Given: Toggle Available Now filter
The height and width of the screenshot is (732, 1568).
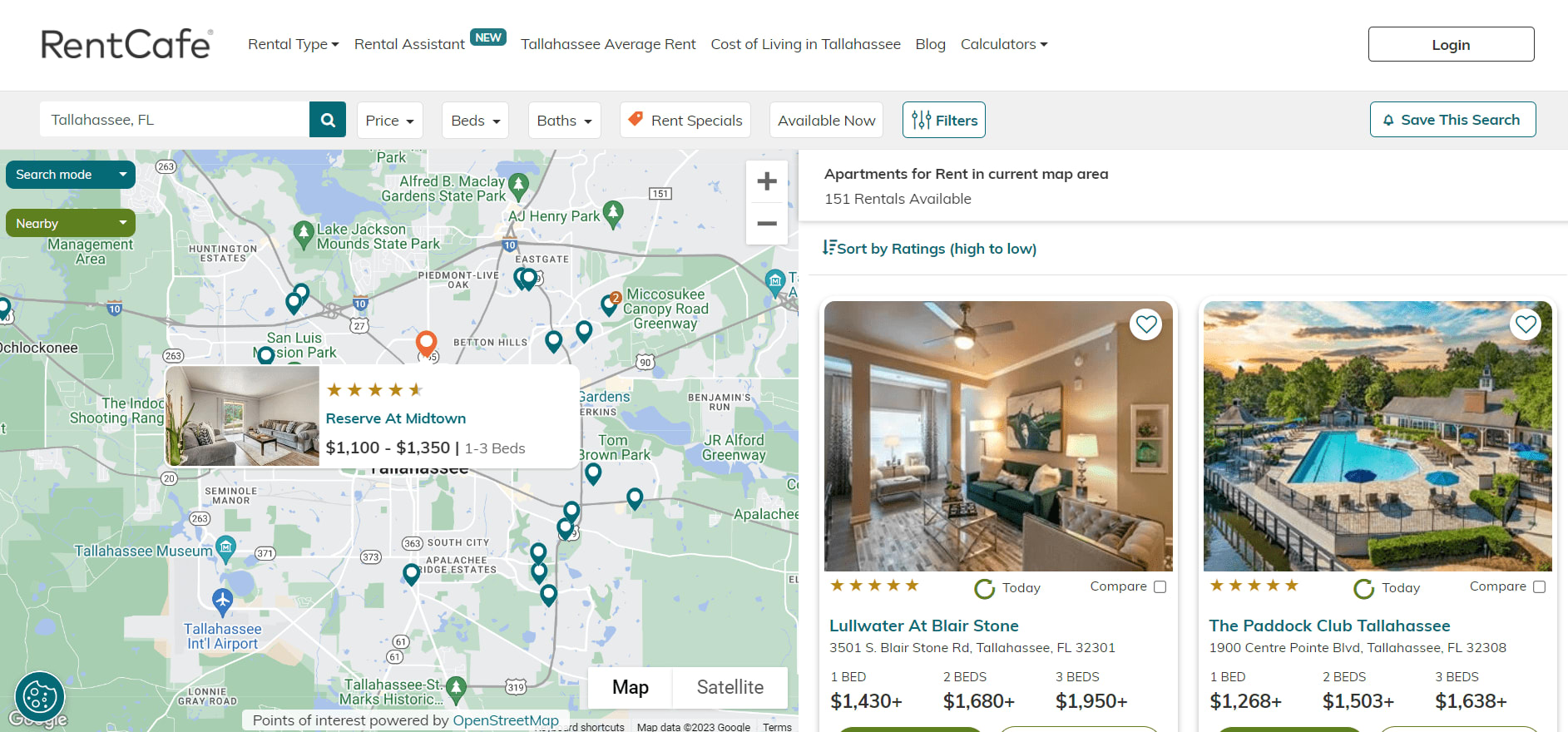Looking at the screenshot, I should point(826,120).
